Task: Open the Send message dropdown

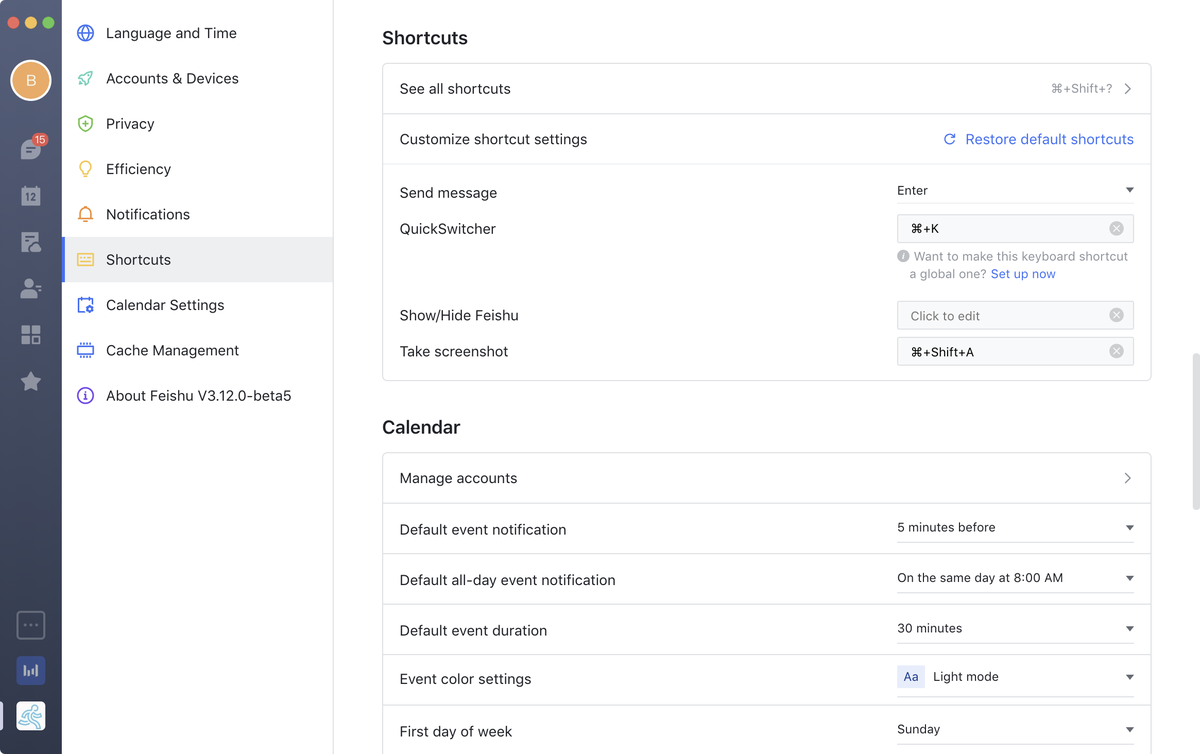Action: point(1015,191)
